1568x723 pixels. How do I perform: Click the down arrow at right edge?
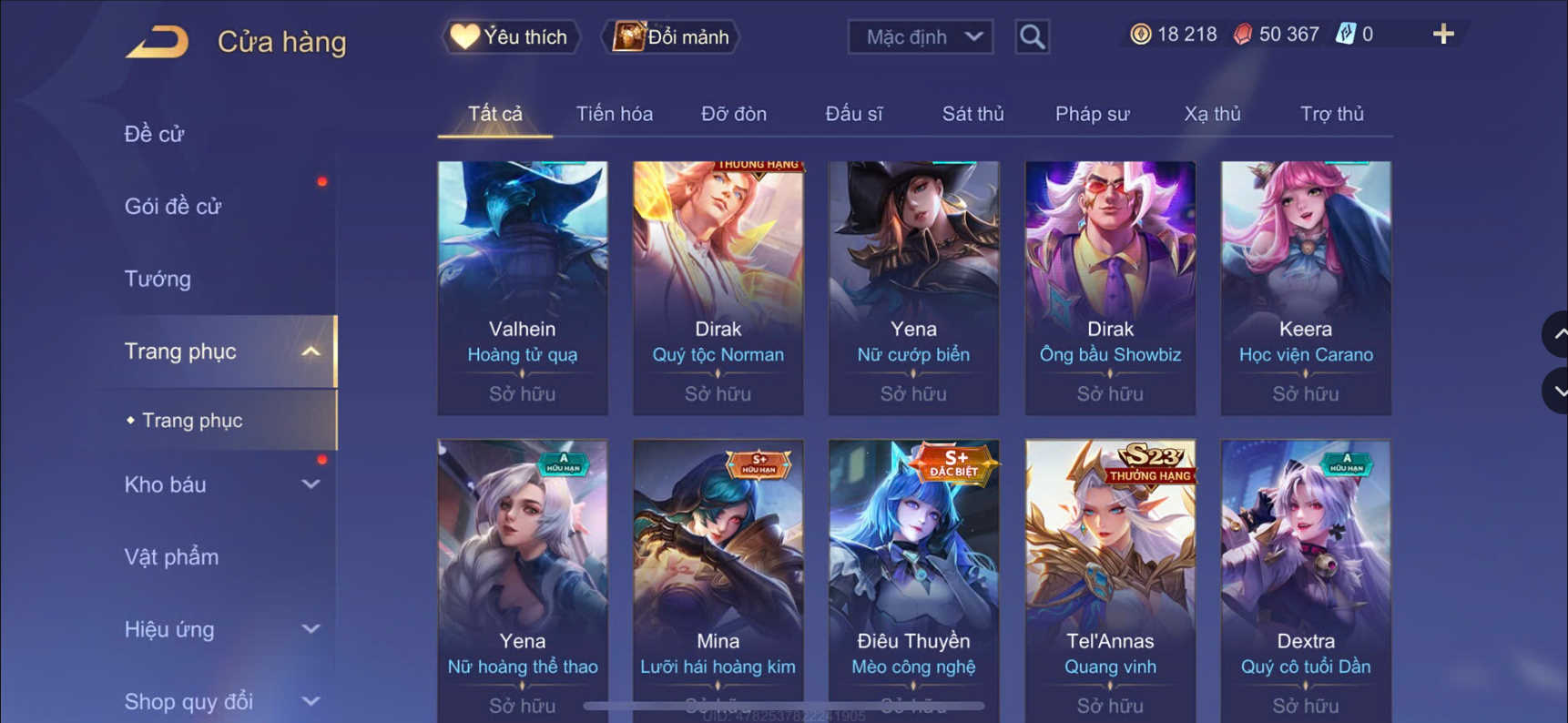click(x=1557, y=391)
